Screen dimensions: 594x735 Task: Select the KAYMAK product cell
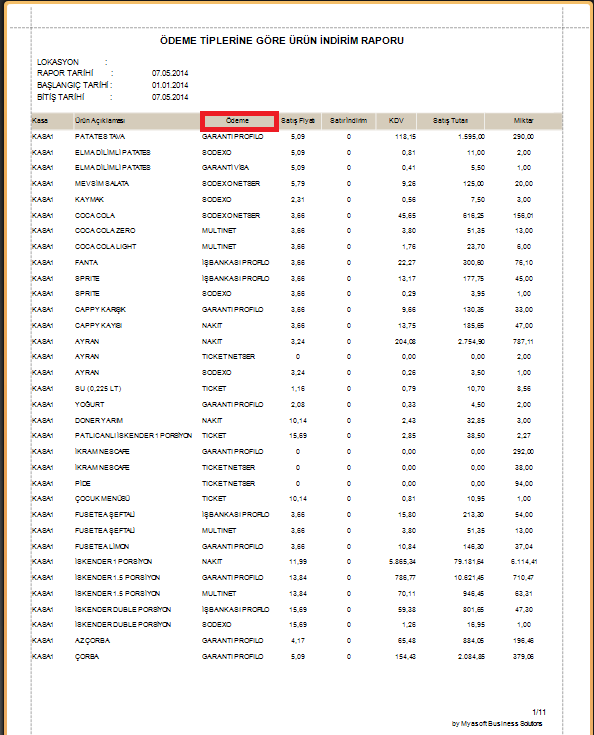coord(89,199)
